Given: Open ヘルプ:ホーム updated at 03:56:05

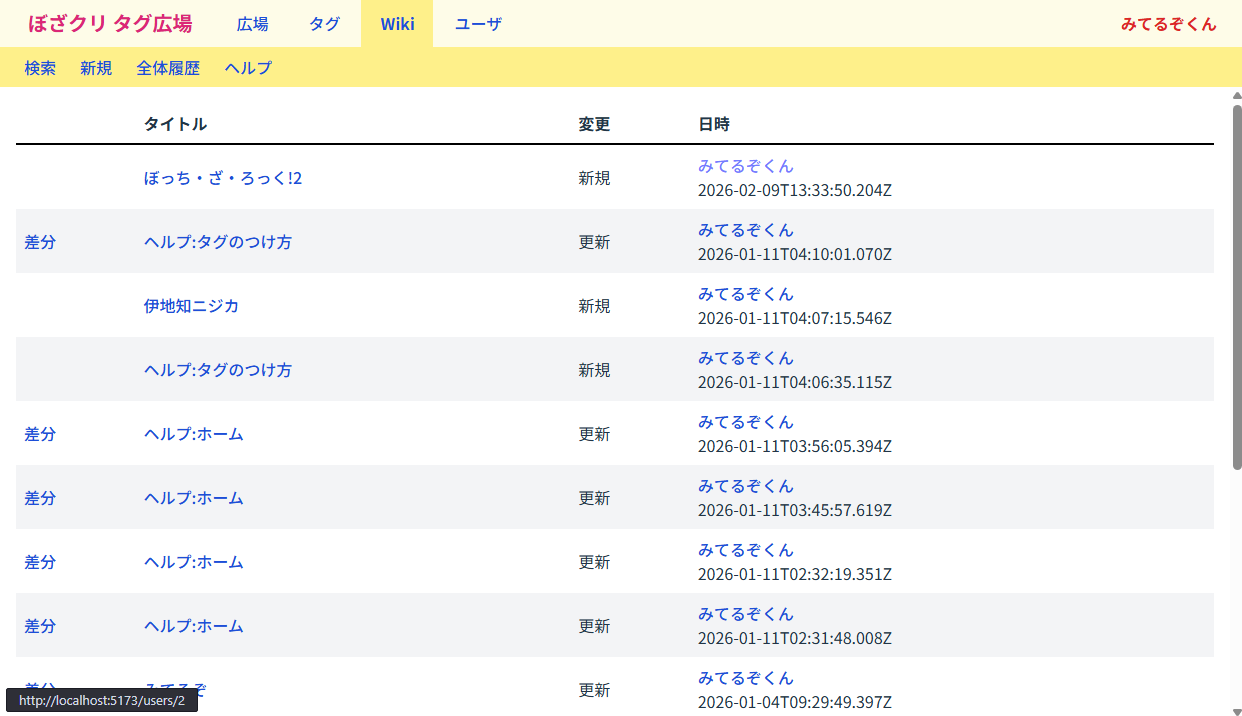Looking at the screenshot, I should point(194,434).
